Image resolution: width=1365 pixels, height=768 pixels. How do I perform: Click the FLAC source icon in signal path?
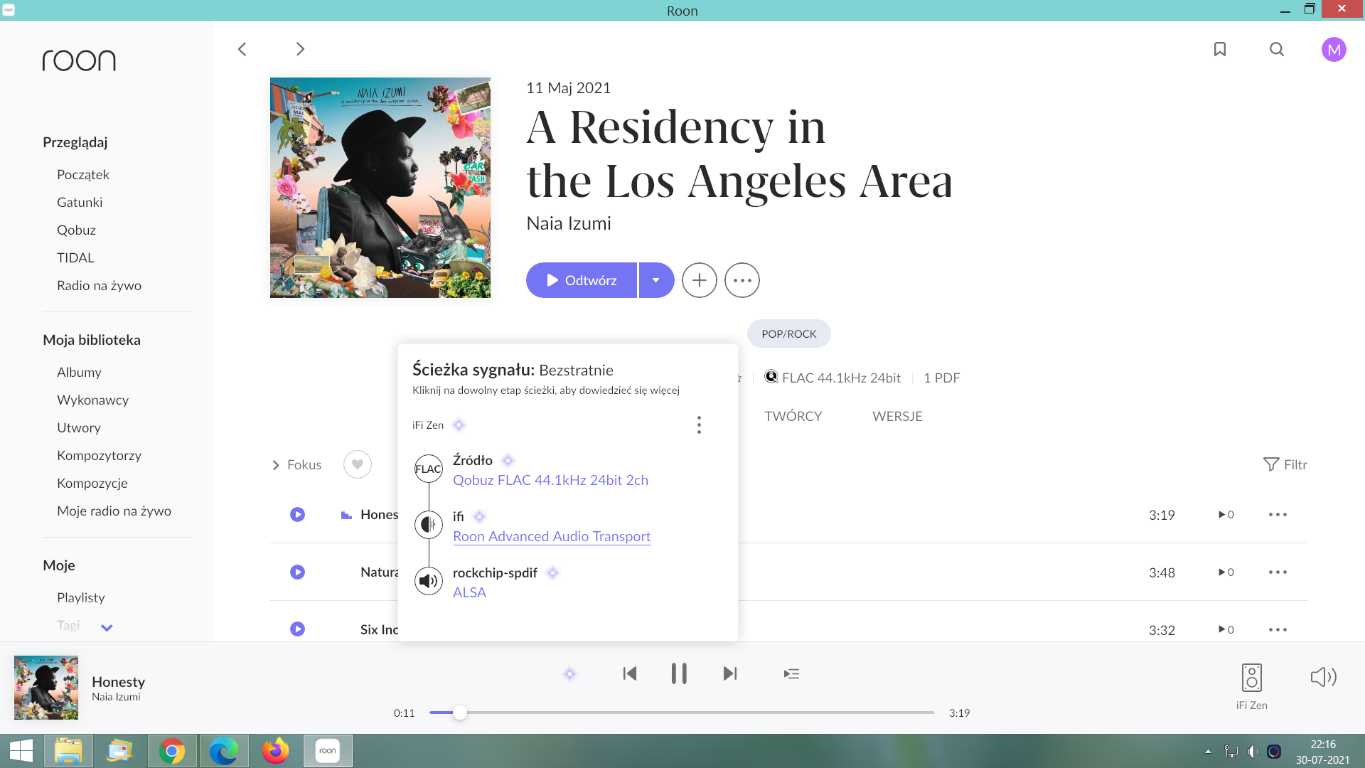[428, 469]
